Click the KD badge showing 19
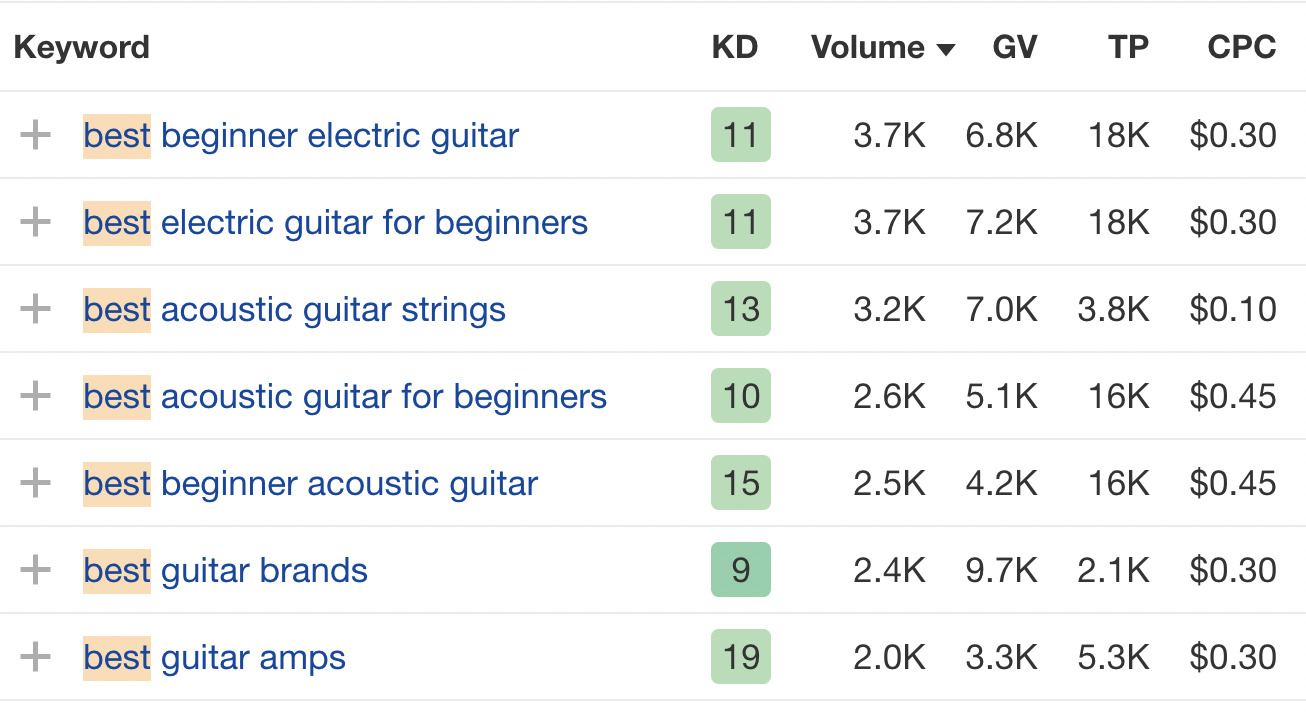1306x712 pixels. pos(740,657)
